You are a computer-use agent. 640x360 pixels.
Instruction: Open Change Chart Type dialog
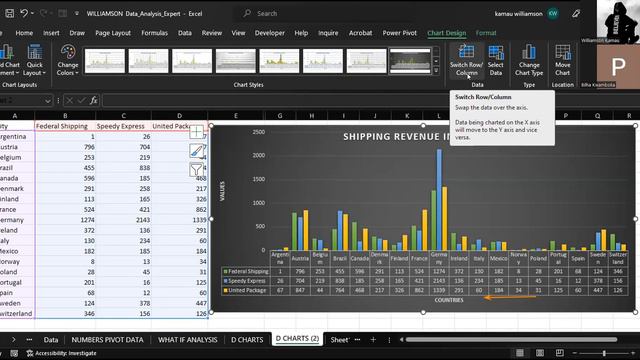529,60
